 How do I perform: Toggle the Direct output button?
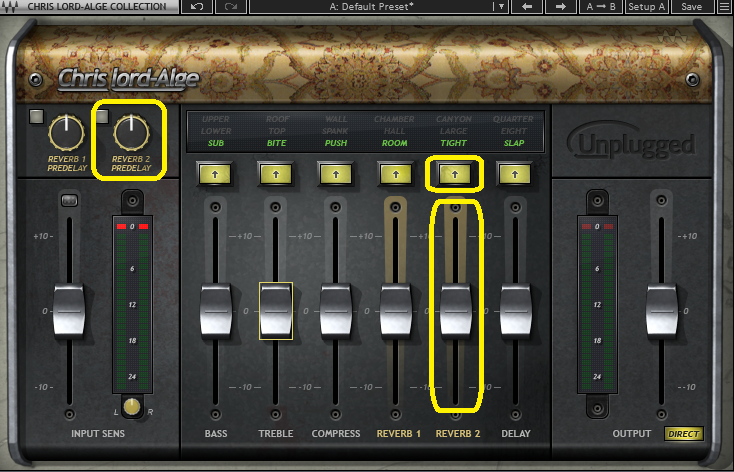pyautogui.click(x=684, y=434)
